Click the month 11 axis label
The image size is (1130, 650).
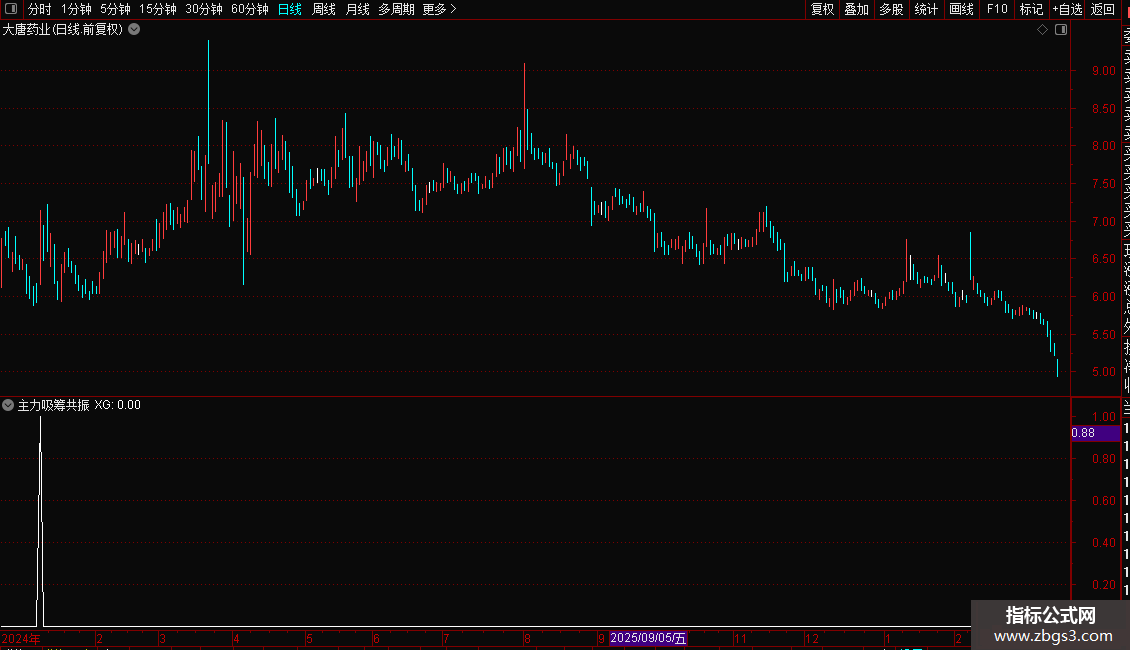740,638
